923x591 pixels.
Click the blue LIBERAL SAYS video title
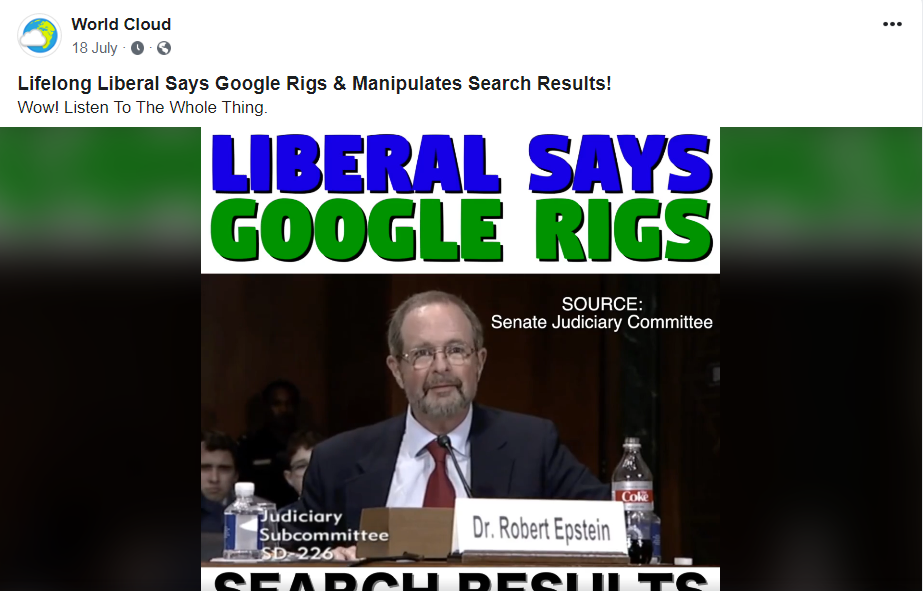pyautogui.click(x=461, y=164)
